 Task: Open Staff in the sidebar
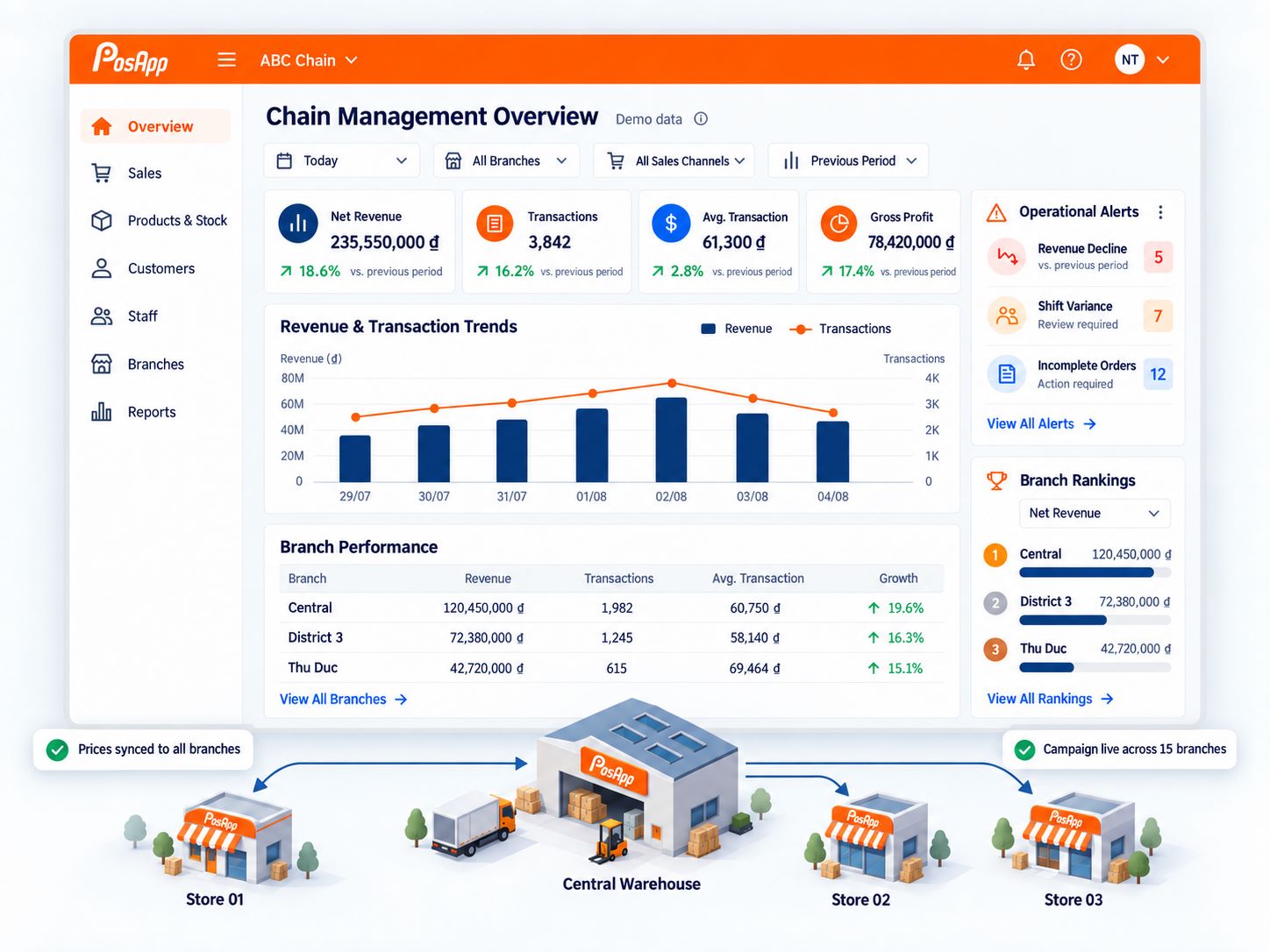(x=155, y=316)
